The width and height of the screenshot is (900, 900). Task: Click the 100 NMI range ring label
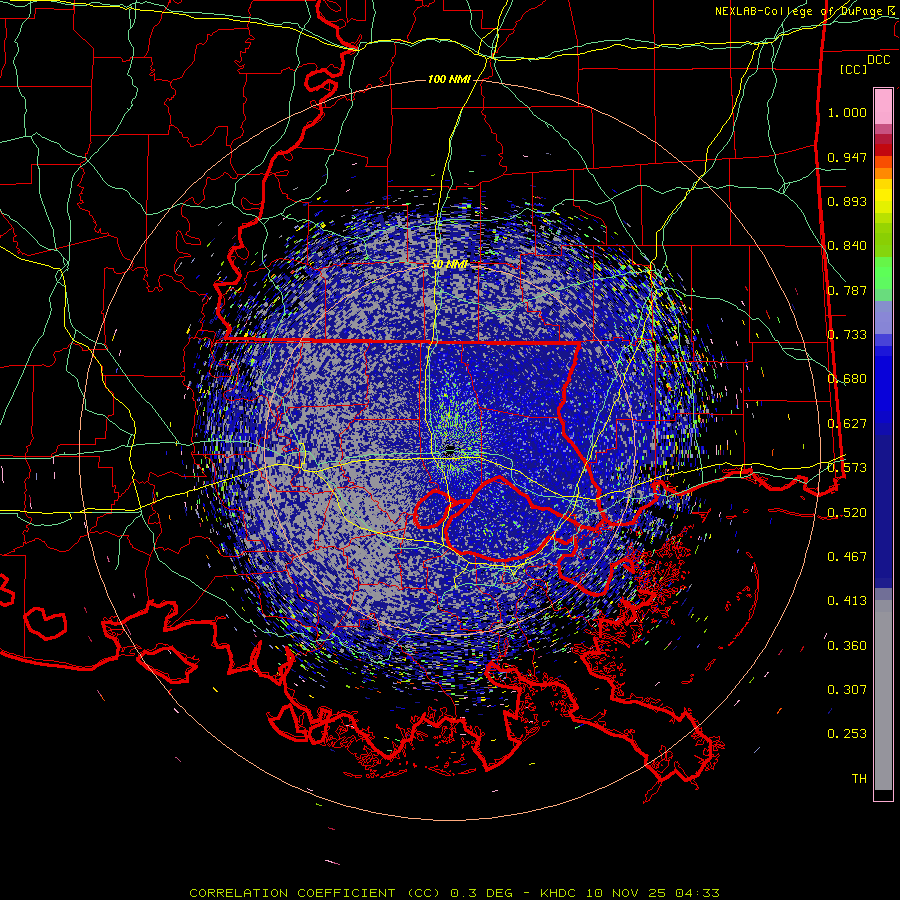click(x=449, y=79)
